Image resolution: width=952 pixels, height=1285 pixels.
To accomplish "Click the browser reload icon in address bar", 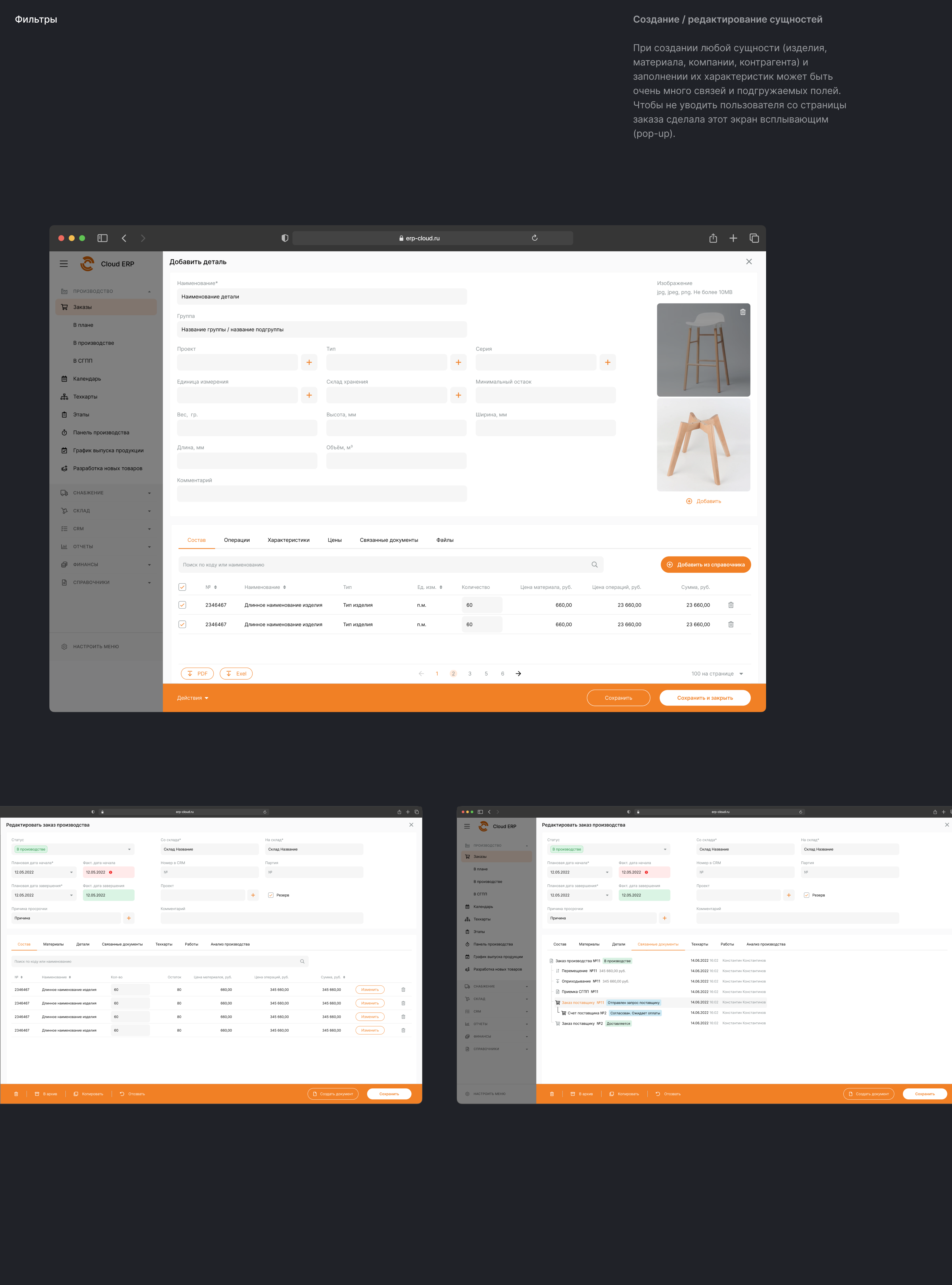I will [534, 238].
